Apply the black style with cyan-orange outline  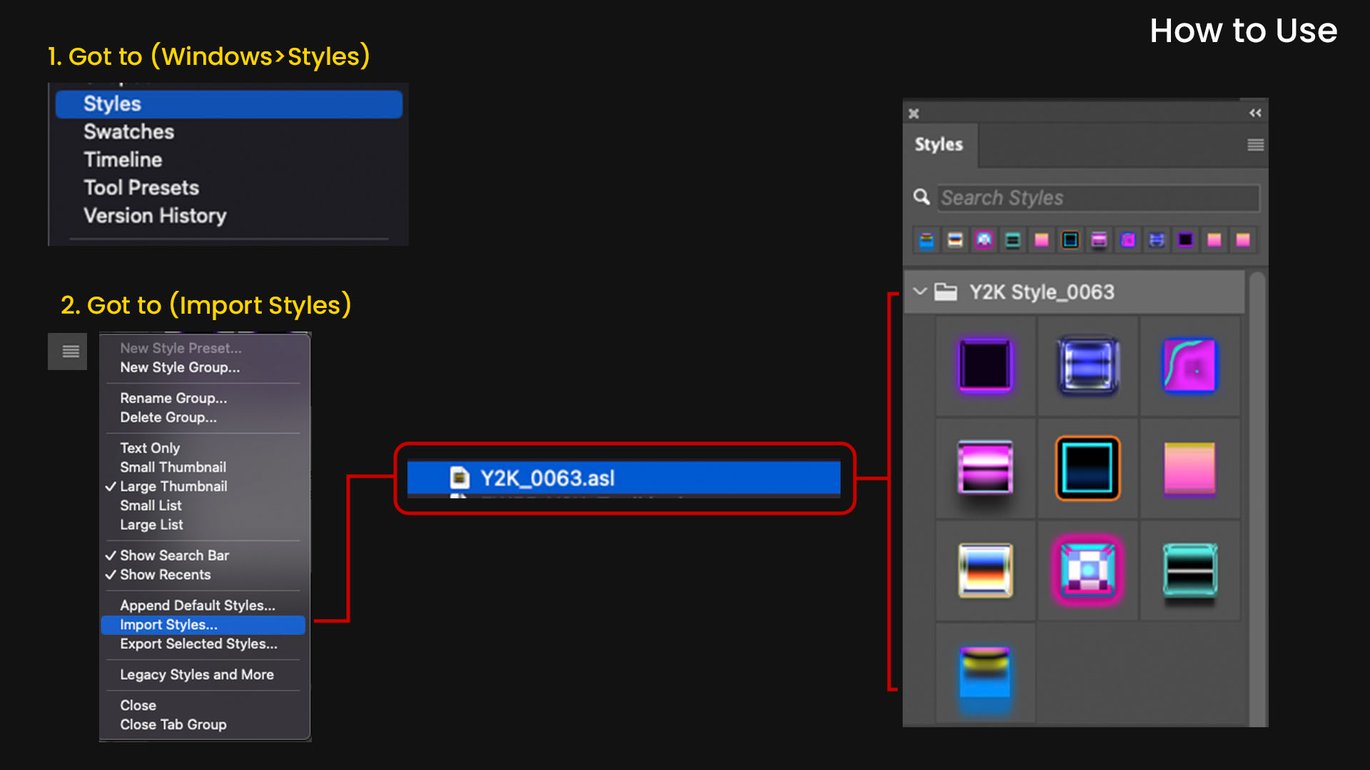(1087, 467)
